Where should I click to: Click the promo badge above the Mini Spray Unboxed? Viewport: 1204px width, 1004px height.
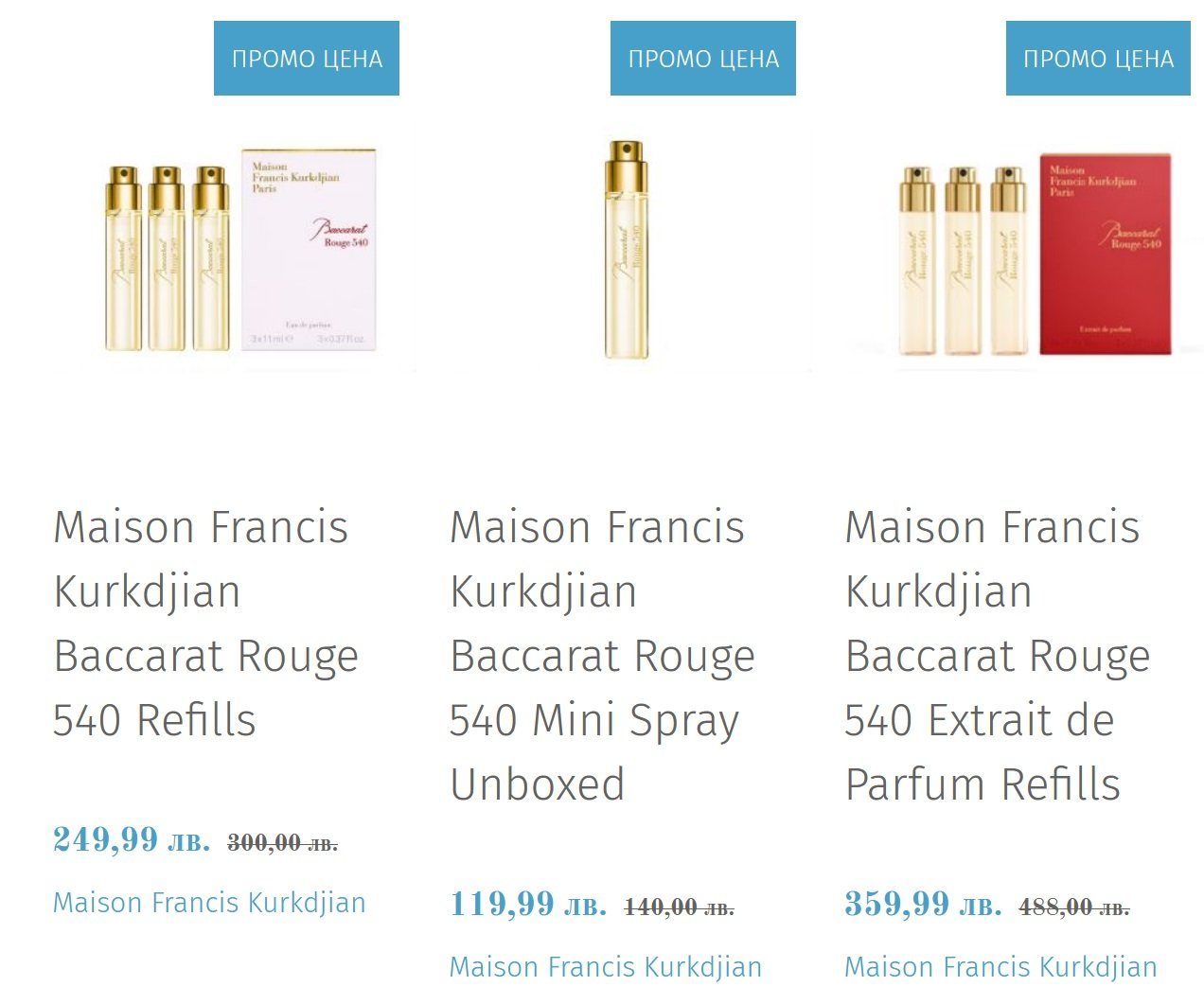pyautogui.click(x=703, y=59)
